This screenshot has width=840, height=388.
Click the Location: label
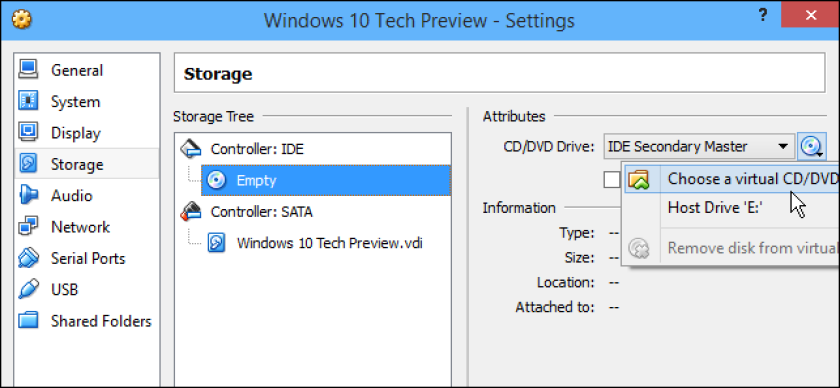(x=566, y=282)
